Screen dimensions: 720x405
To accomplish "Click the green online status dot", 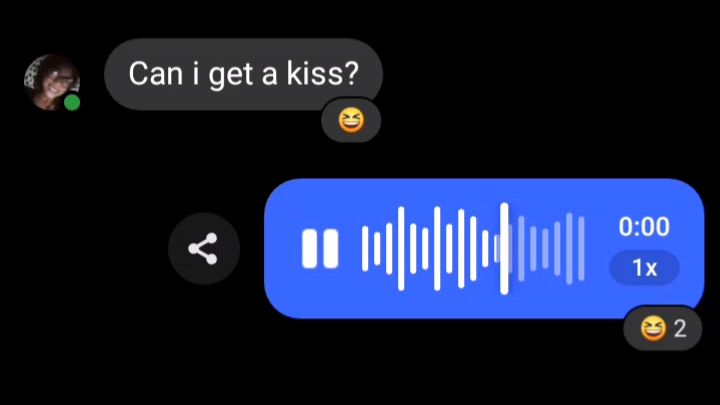I will tap(72, 103).
